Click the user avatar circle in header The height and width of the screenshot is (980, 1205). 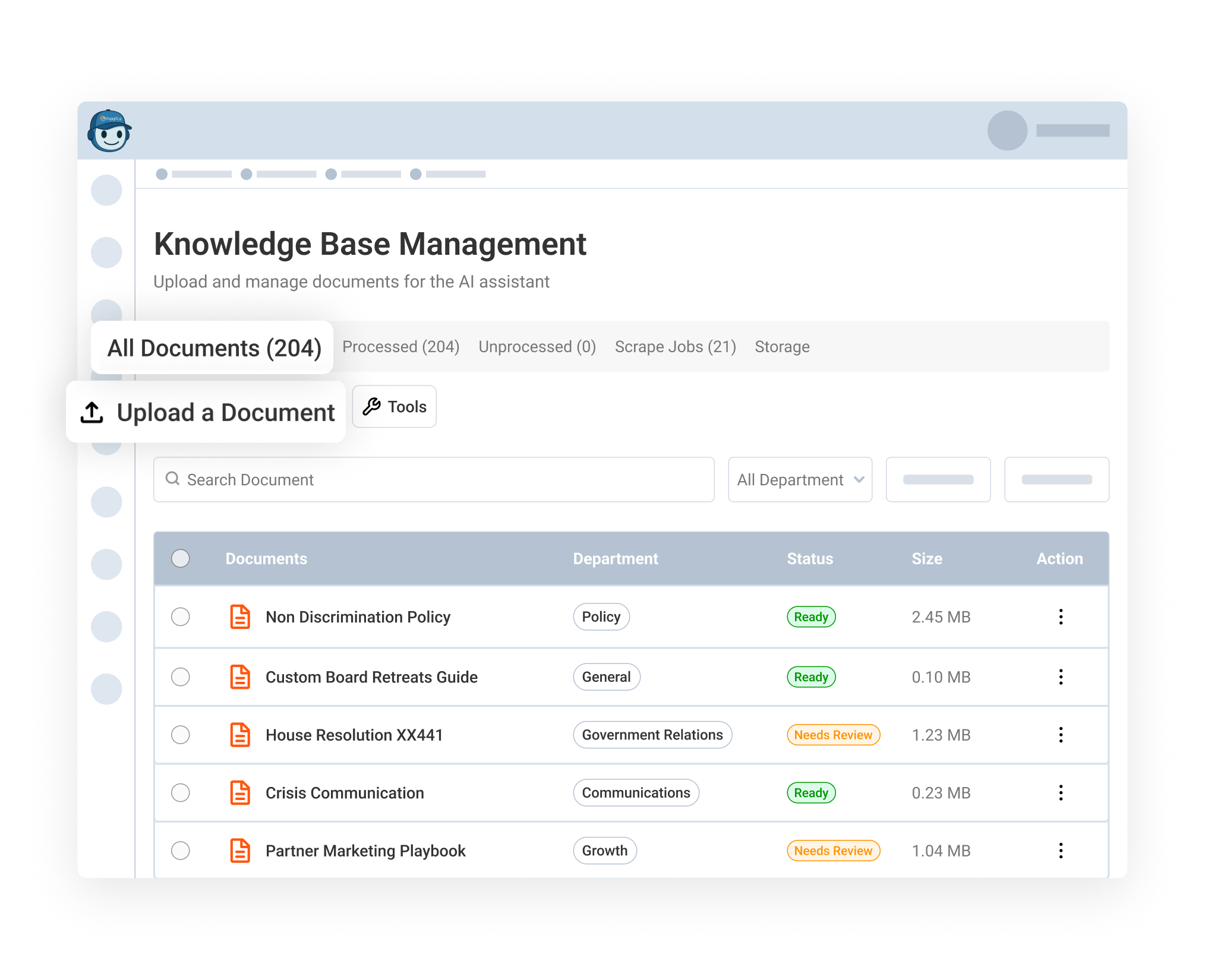click(x=1007, y=130)
